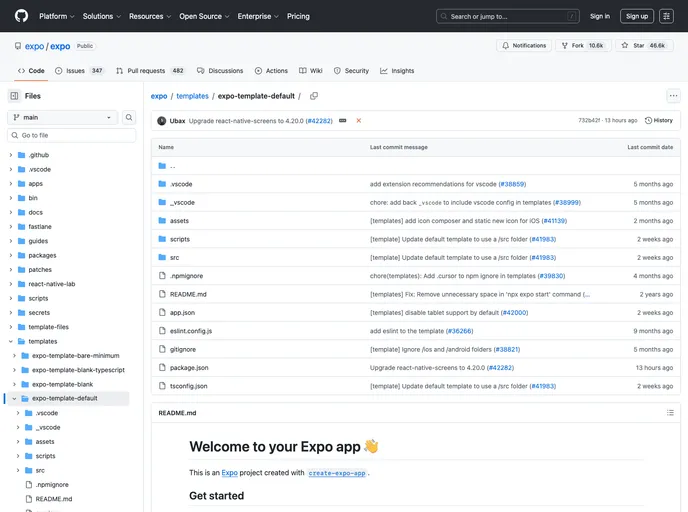The image size is (688, 512).
Task: Collapse the Files side panel icon
Action: tap(14, 96)
